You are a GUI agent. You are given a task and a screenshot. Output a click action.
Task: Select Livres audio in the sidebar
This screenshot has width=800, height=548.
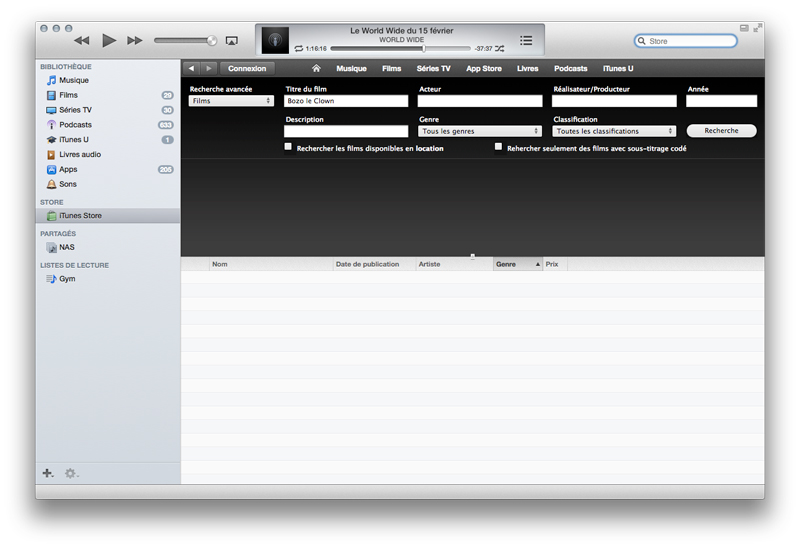pyautogui.click(x=108, y=154)
